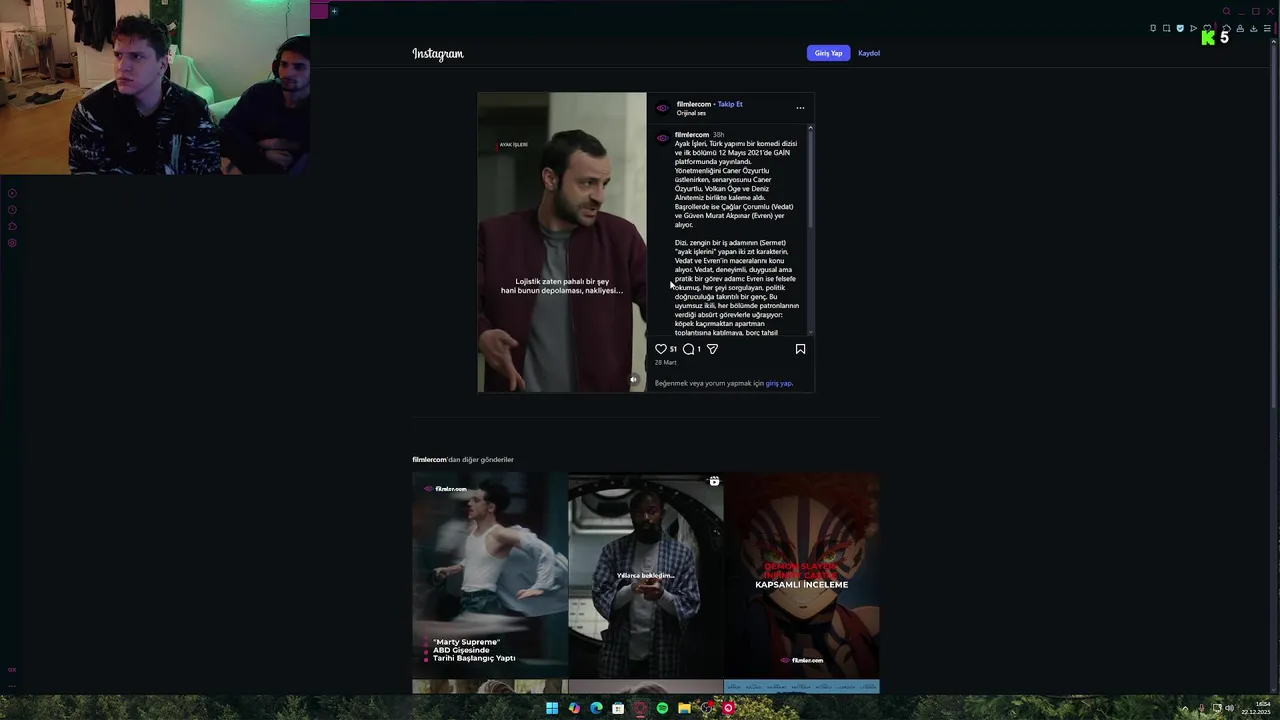Click the giriş yap link below the post
1280x720 pixels.
click(778, 383)
